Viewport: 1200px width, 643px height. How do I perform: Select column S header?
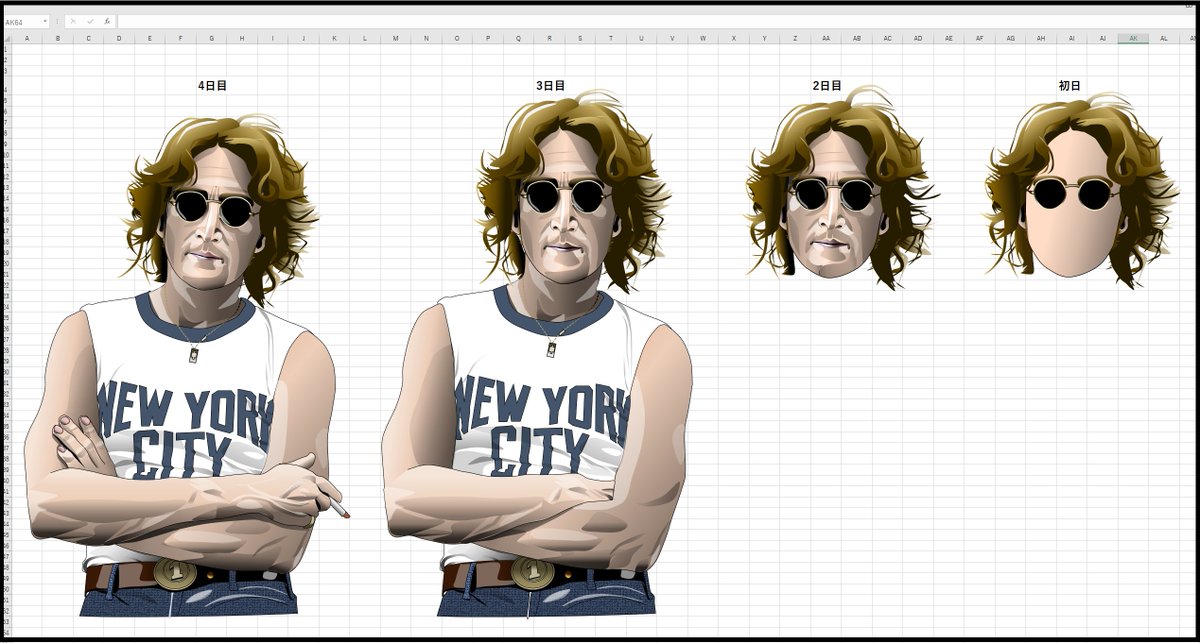tap(580, 39)
